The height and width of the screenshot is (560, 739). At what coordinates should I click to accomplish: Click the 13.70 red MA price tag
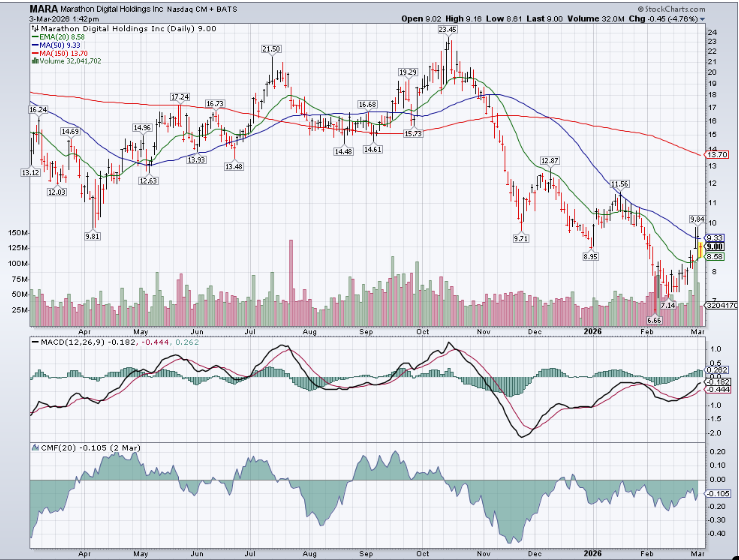click(715, 155)
